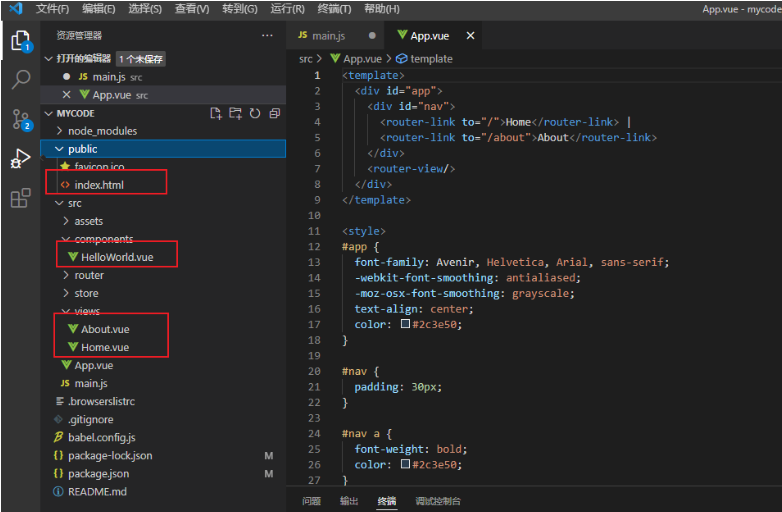The image size is (782, 512).
Task: Switch to the 问题 panel tab
Action: 311,501
